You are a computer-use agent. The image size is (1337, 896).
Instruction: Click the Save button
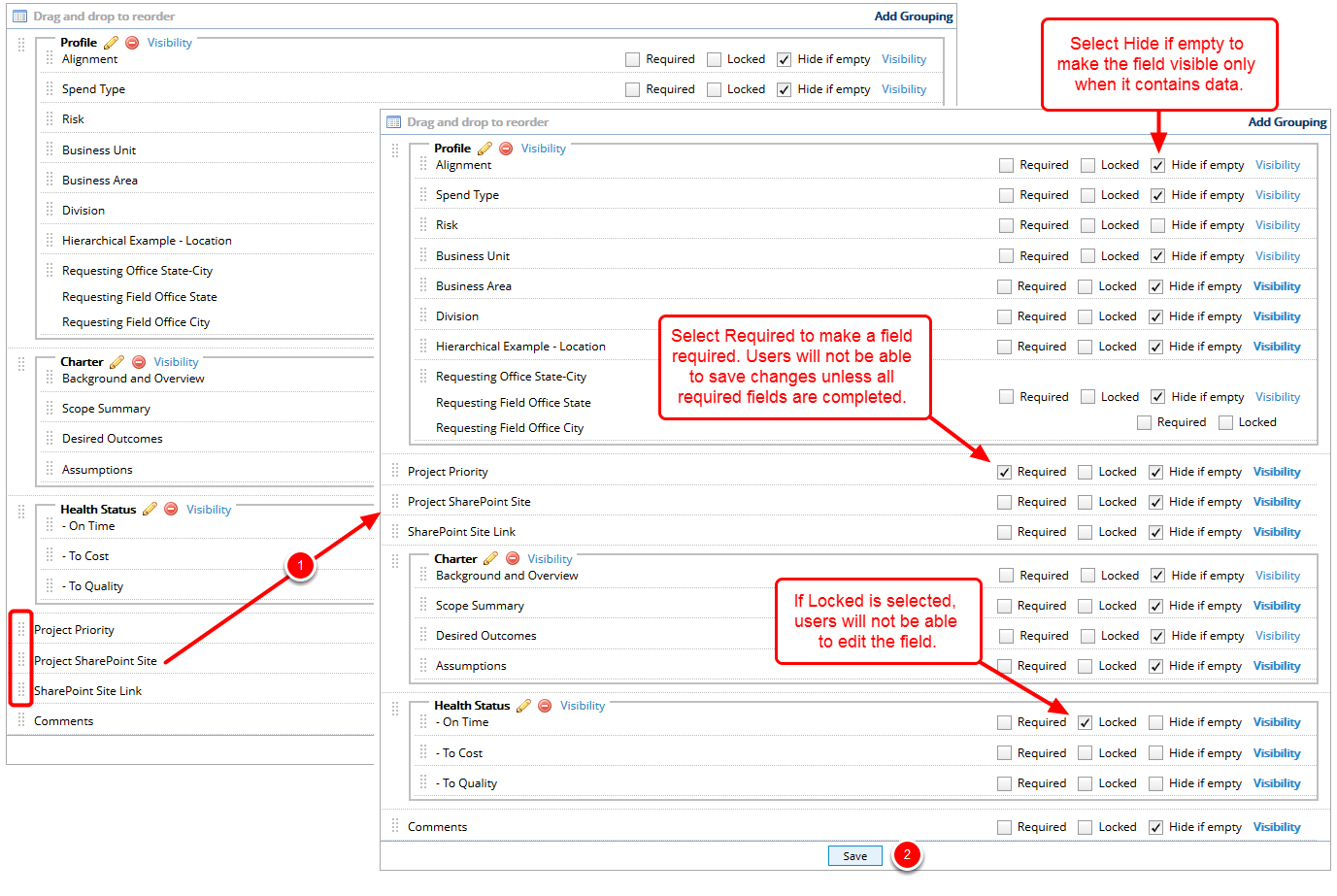(855, 856)
